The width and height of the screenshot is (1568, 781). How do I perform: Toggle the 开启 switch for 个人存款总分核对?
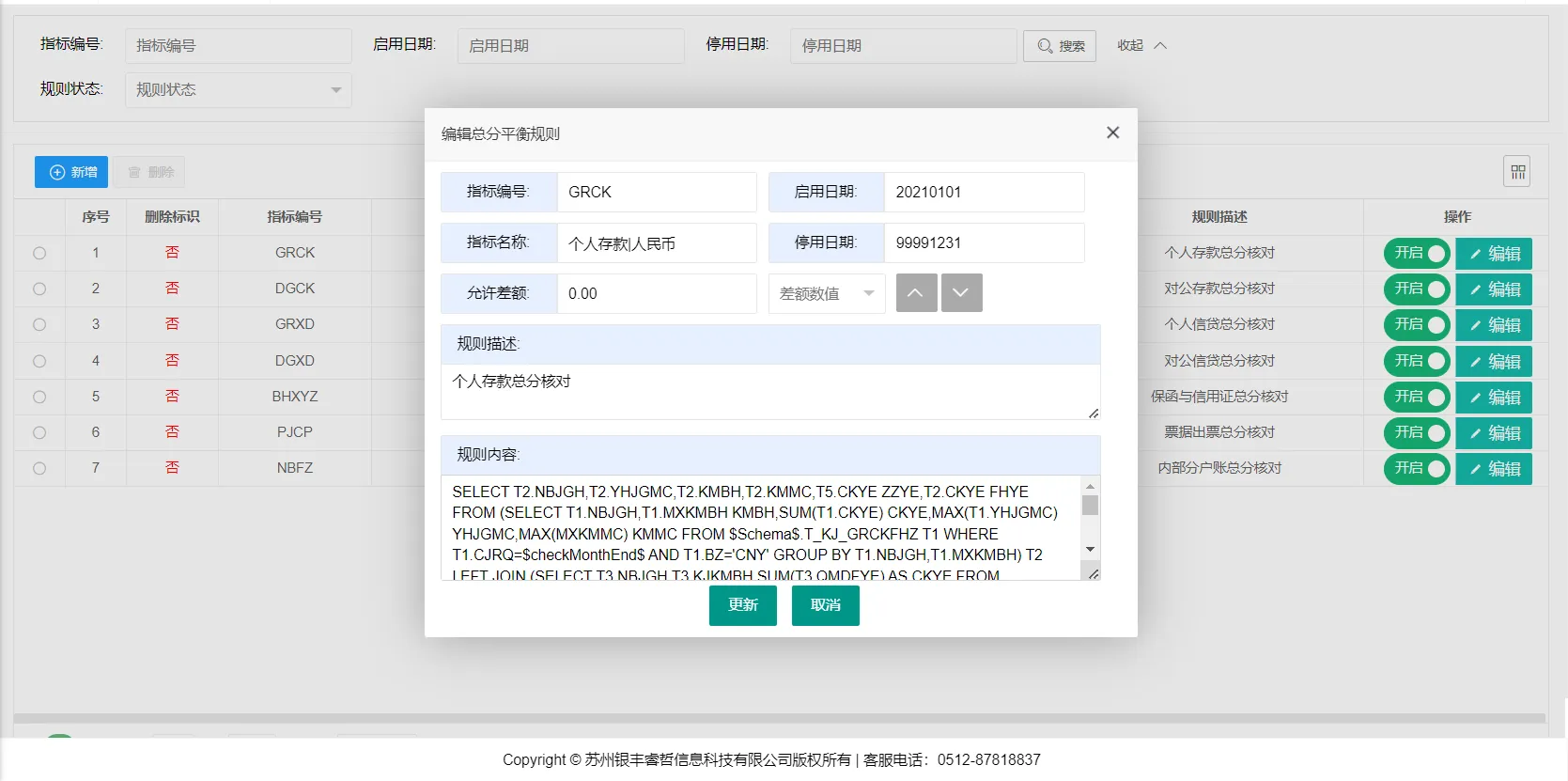pyautogui.click(x=1417, y=254)
